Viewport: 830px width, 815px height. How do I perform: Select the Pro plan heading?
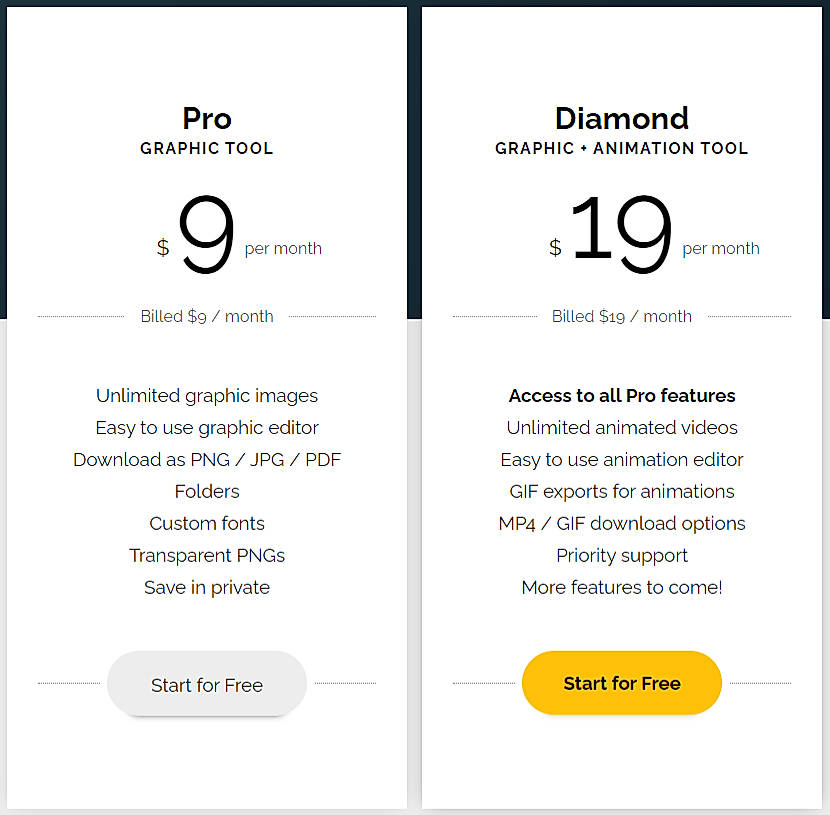click(x=206, y=118)
